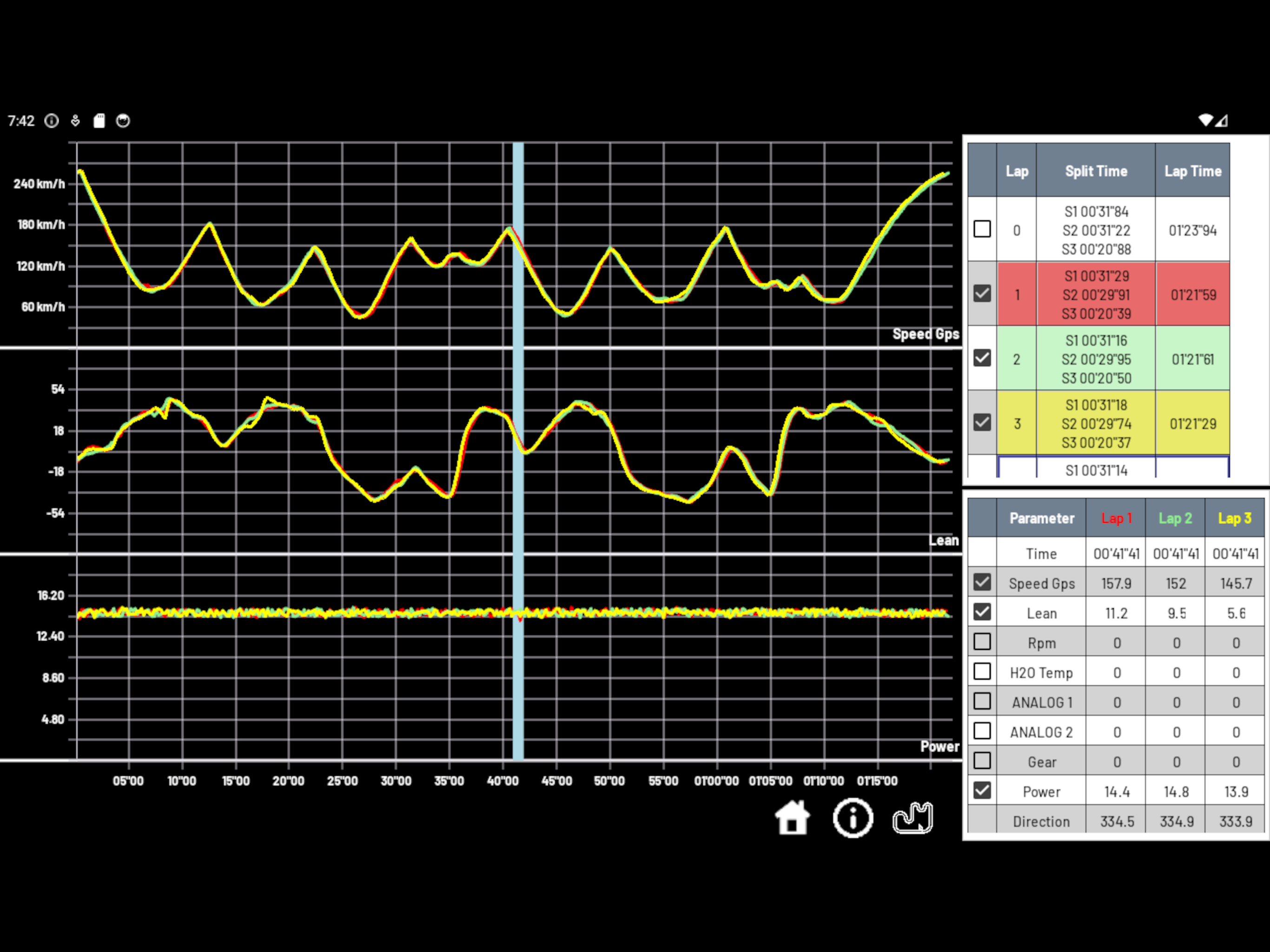1270x952 pixels.
Task: Click the -54 Lean axis label
Action: [x=55, y=513]
